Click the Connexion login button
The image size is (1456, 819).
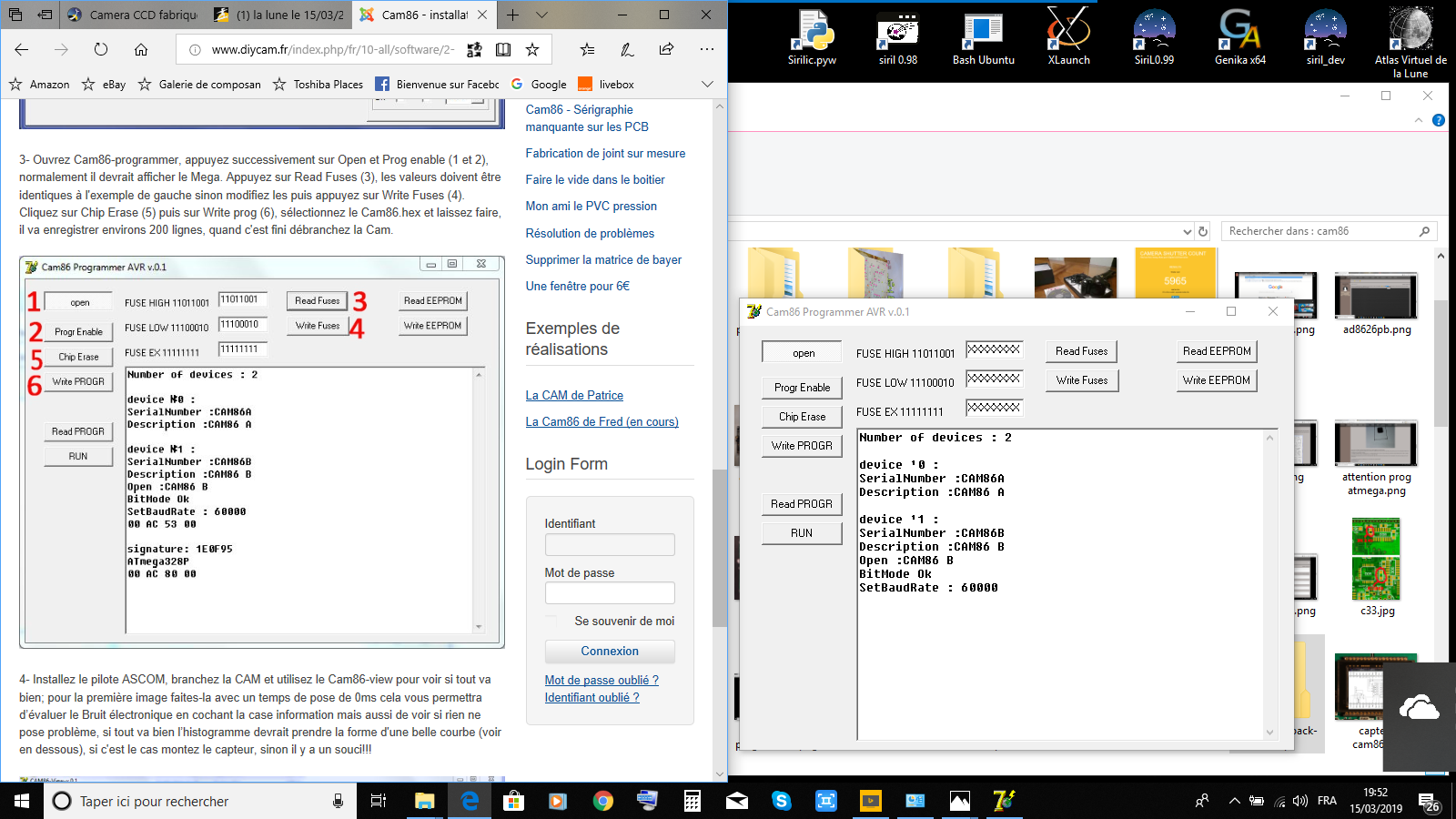coord(610,651)
